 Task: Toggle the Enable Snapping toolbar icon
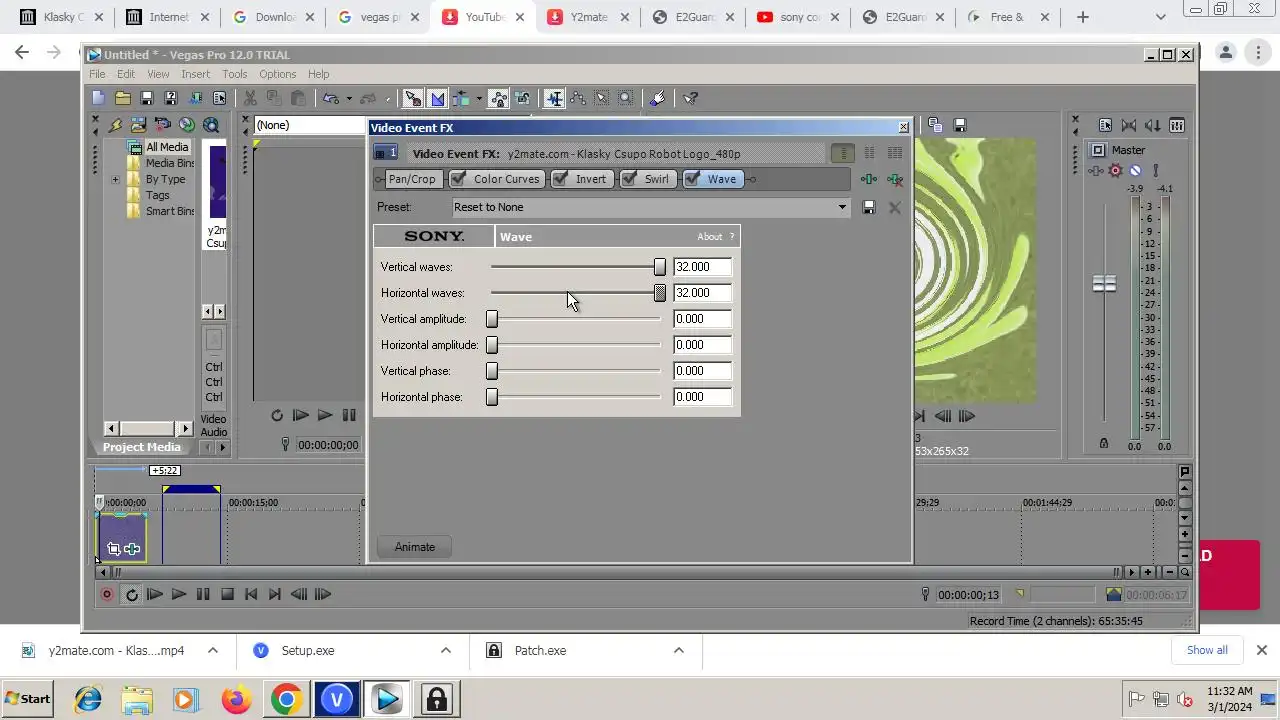tap(412, 98)
